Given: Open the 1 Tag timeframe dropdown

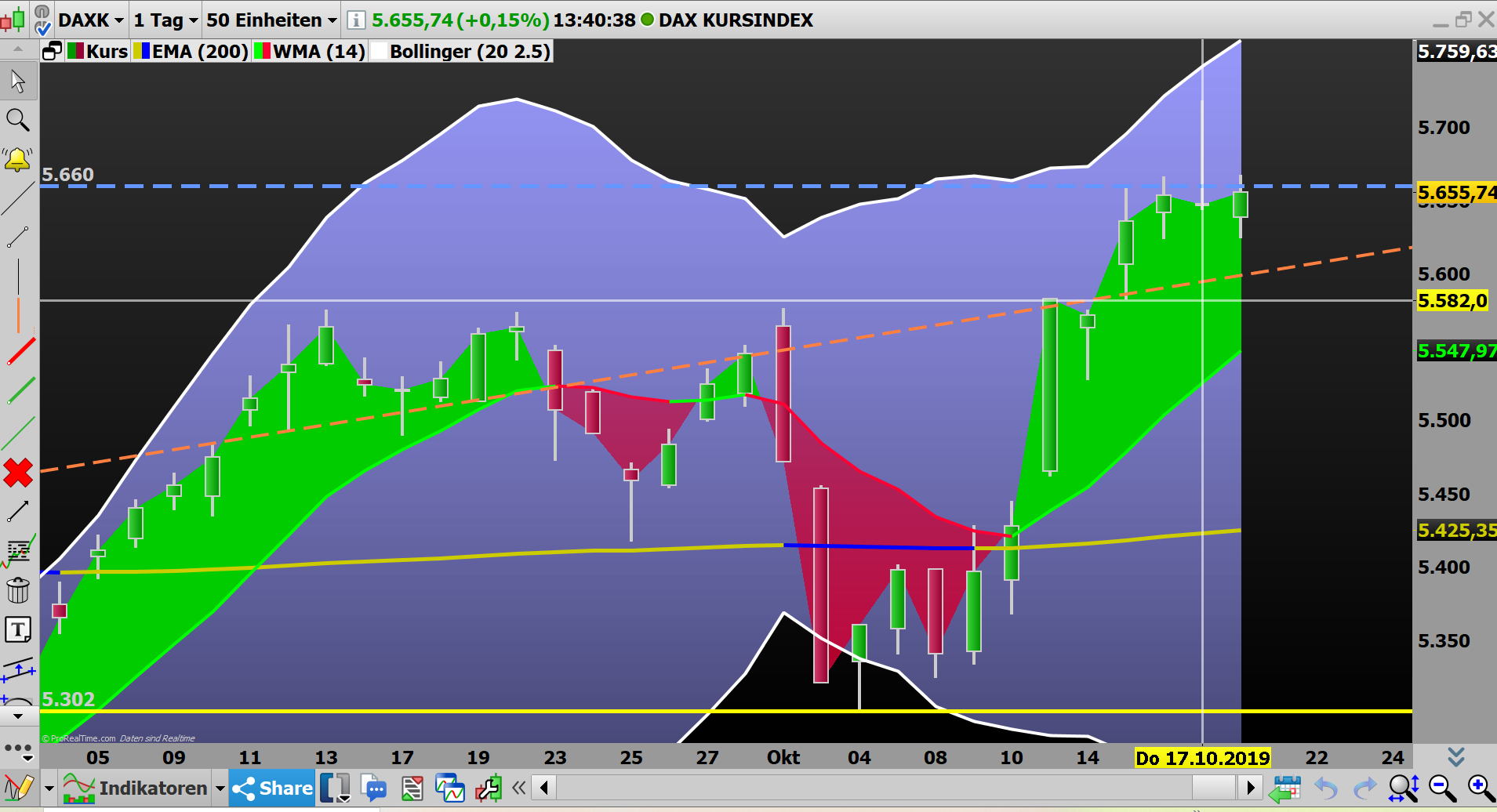Looking at the screenshot, I should [164, 20].
